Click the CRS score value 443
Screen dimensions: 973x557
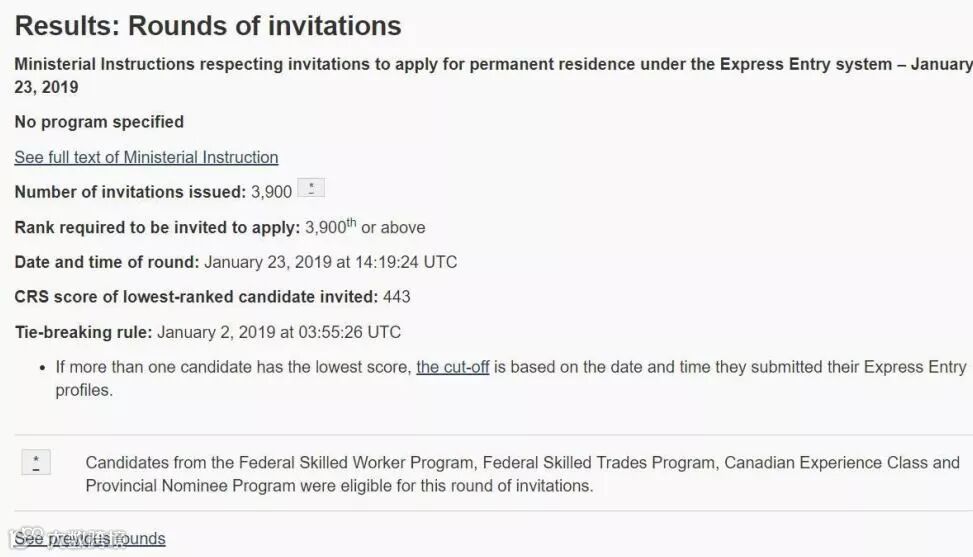coord(397,297)
